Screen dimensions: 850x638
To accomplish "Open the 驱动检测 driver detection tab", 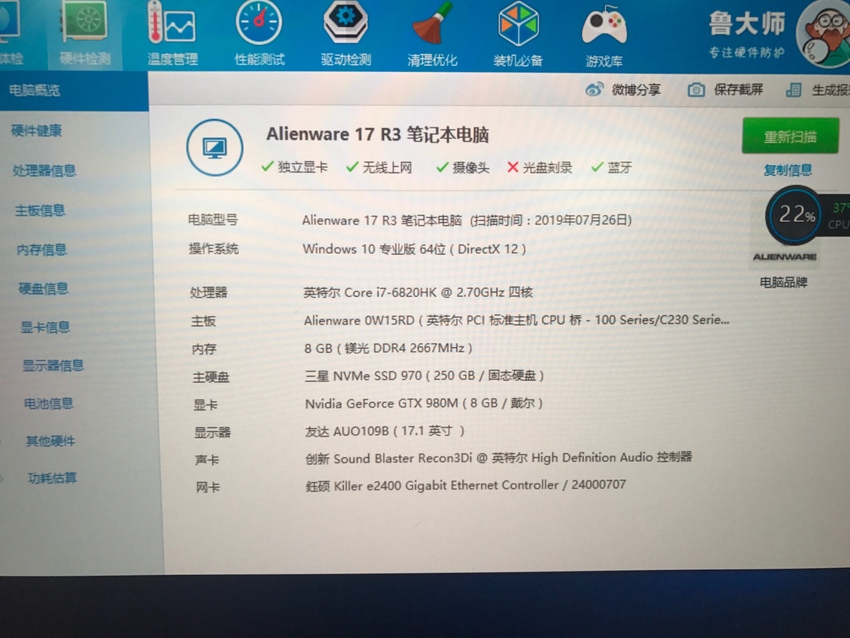I will click(x=346, y=35).
